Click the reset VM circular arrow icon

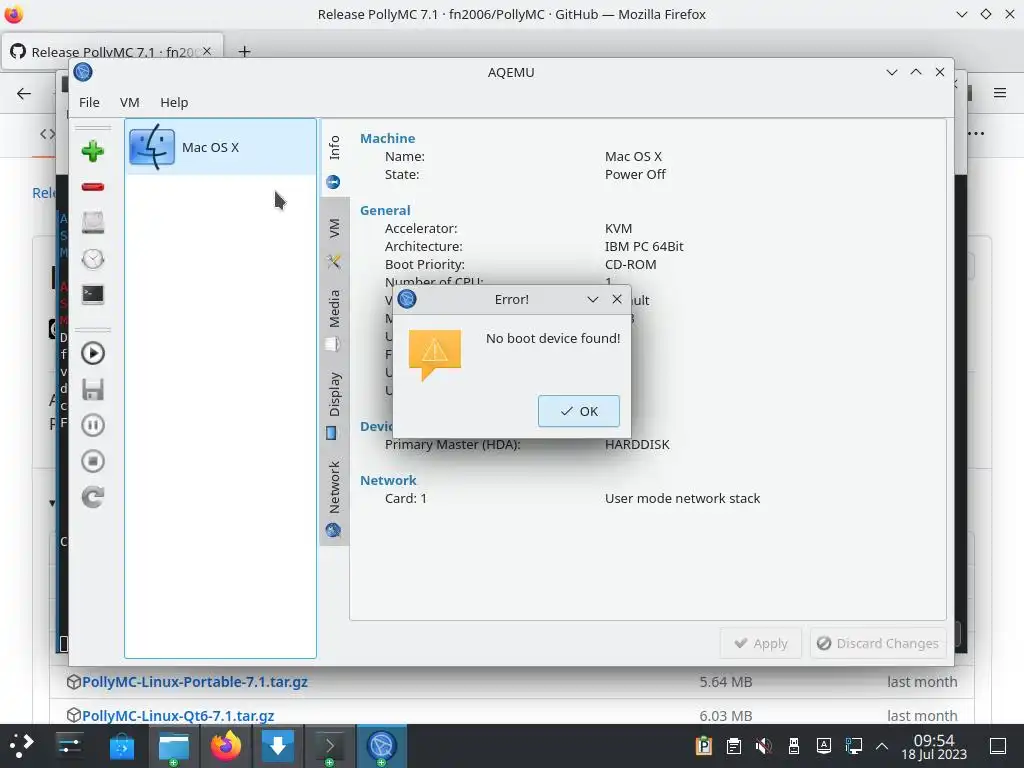click(93, 497)
